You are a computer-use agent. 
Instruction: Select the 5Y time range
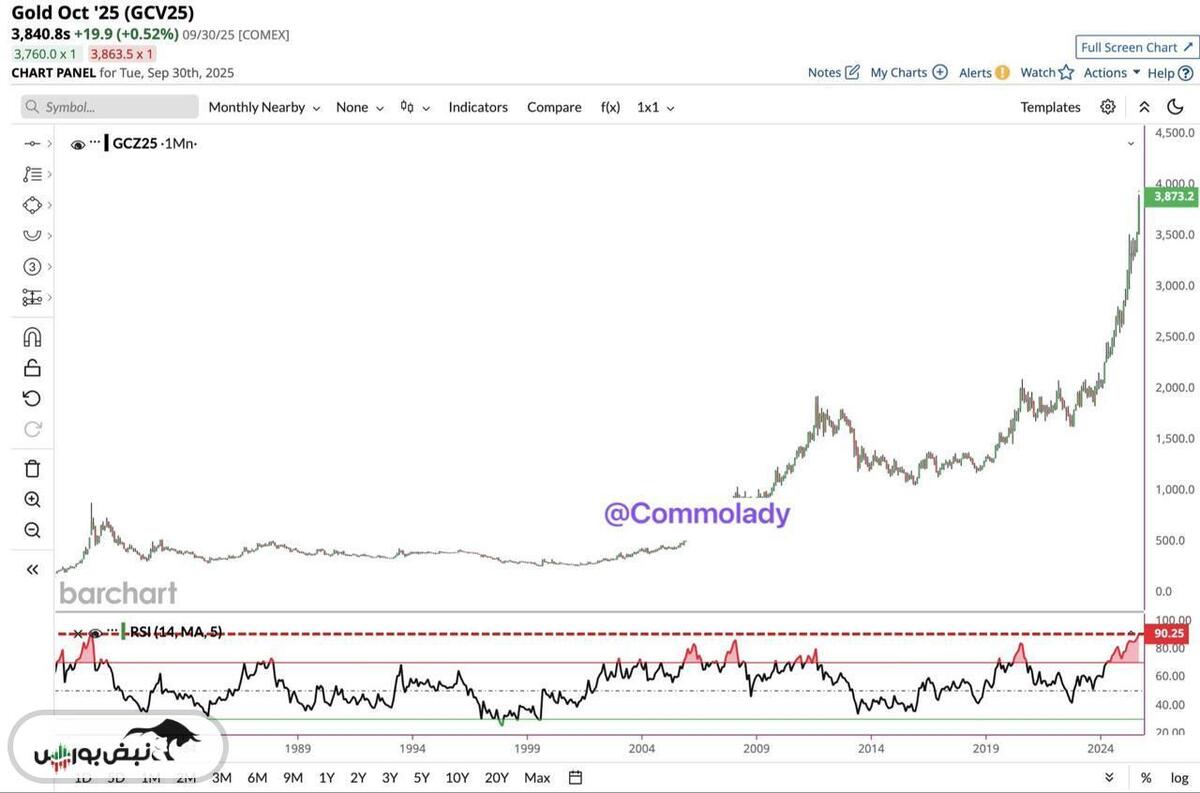(x=421, y=778)
